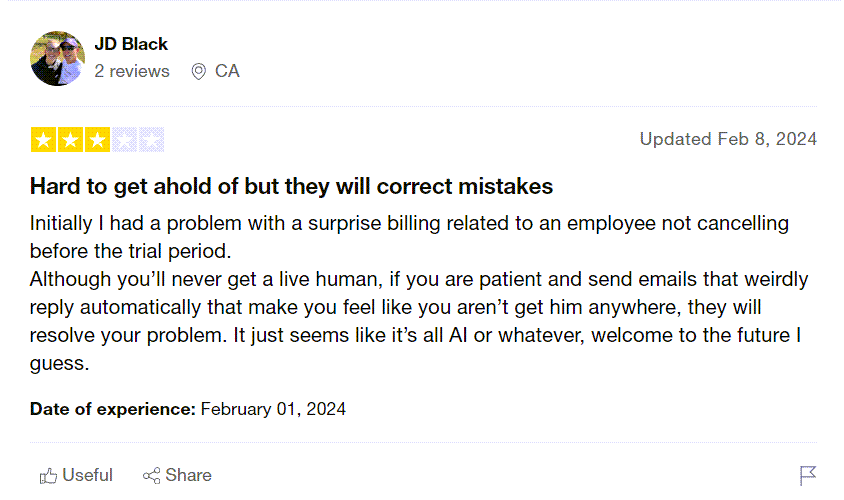Click the location pin icon beside CA
This screenshot has height=500, width=844.
tap(198, 71)
